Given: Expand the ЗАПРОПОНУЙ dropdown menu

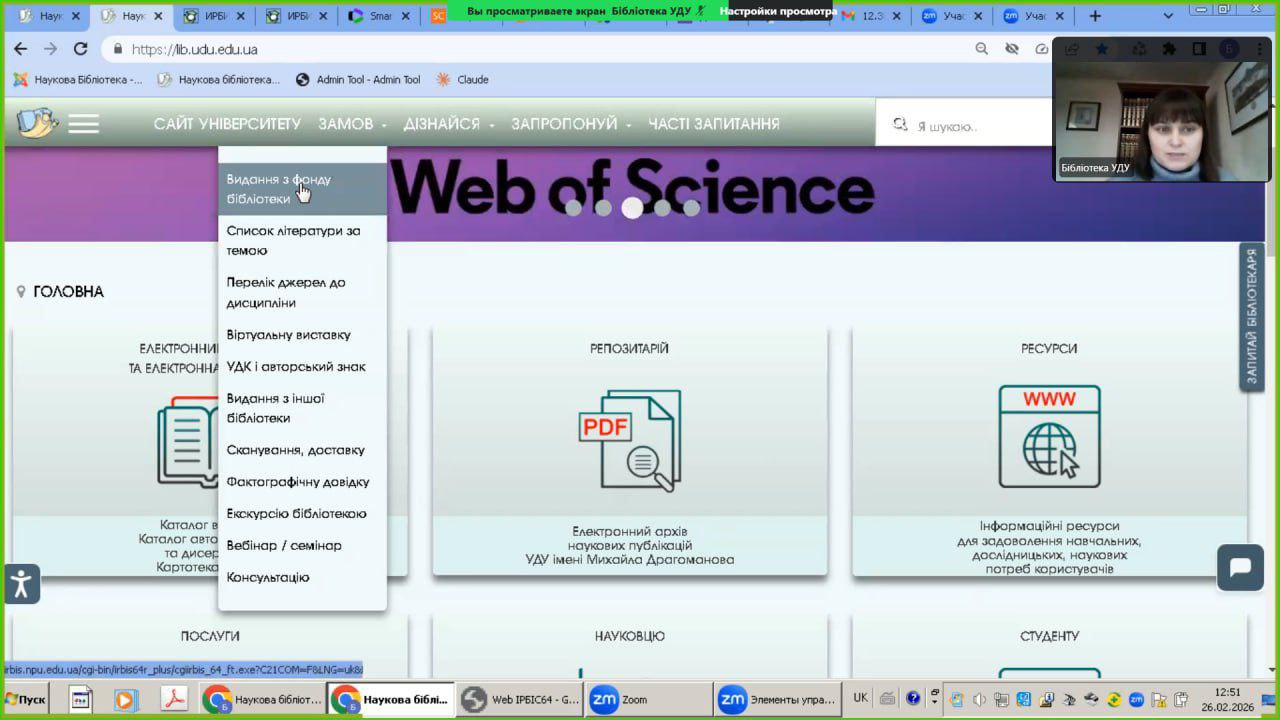Looking at the screenshot, I should (571, 124).
